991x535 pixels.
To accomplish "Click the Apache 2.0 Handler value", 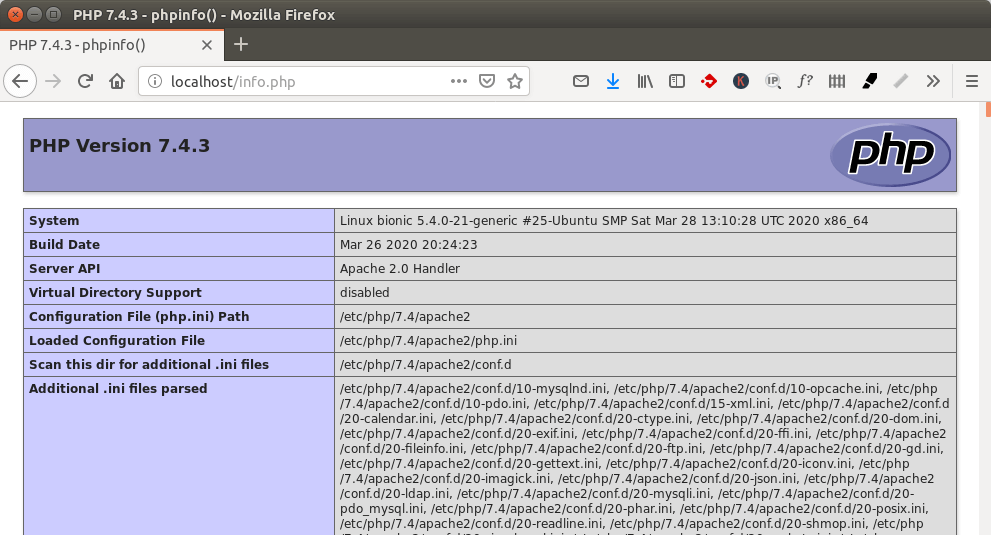I will (x=400, y=269).
